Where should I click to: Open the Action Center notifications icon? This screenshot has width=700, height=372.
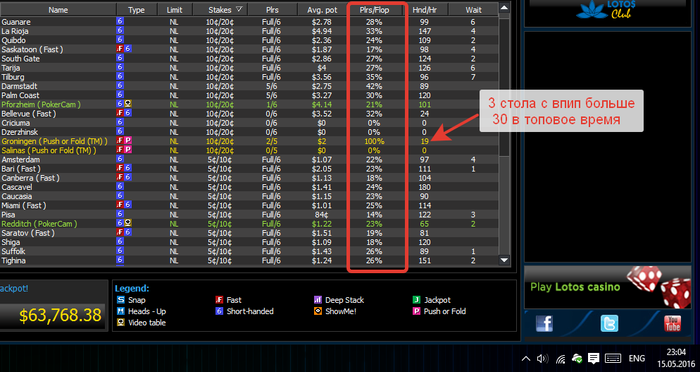tap(593, 358)
